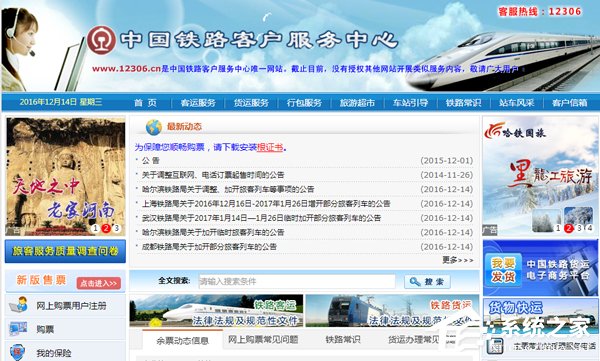Image resolution: width=600 pixels, height=361 pixels.
Task: Click the 哈铁国旅 logo
Action: [515, 132]
